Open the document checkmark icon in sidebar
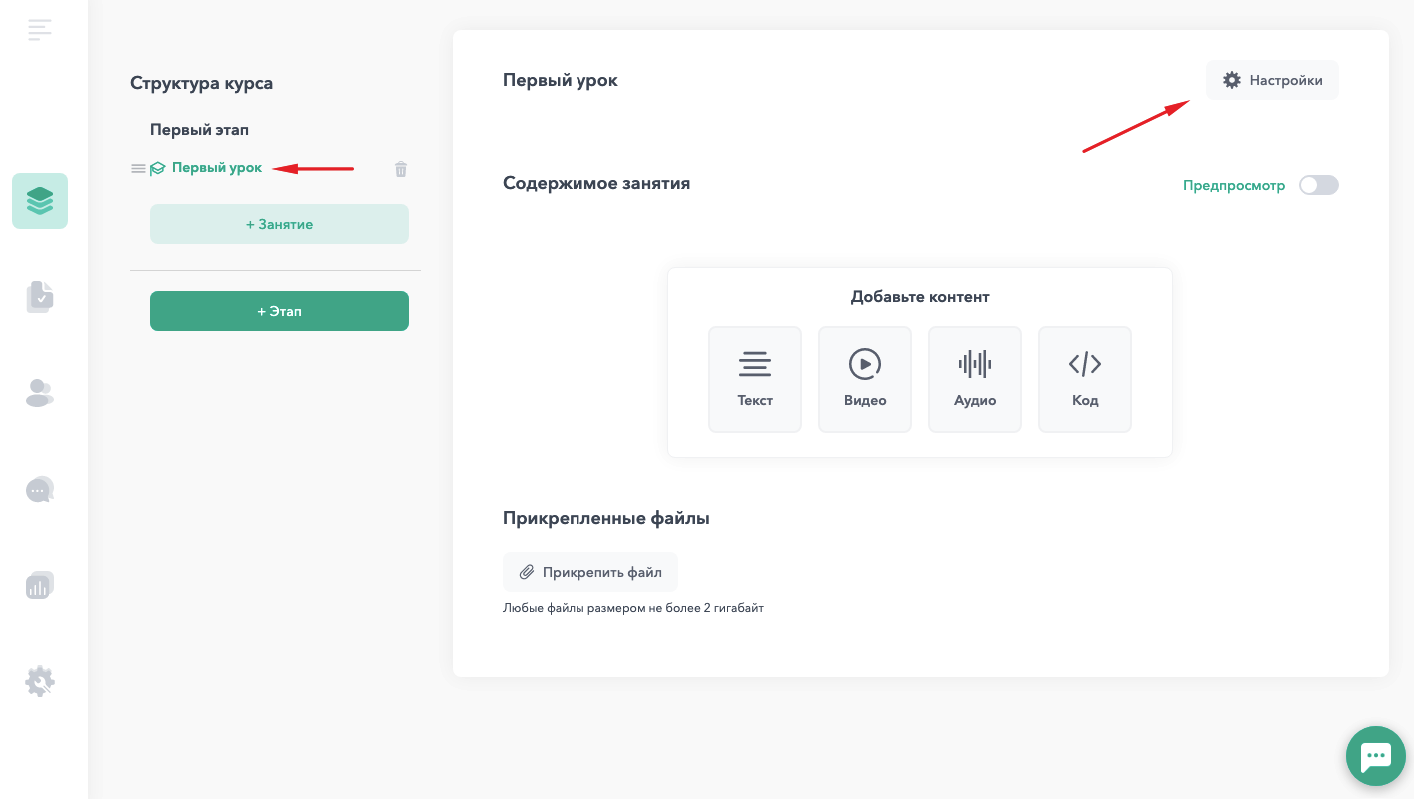 tap(40, 297)
